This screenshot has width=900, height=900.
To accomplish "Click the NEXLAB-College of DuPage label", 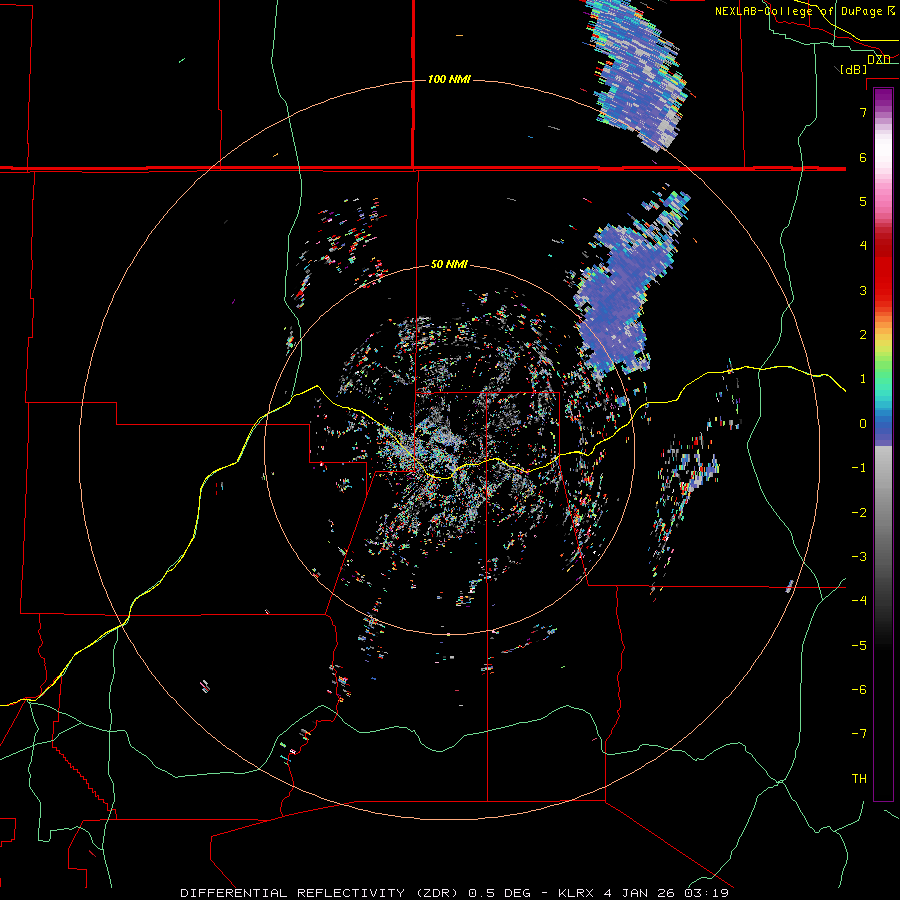I will [x=804, y=11].
